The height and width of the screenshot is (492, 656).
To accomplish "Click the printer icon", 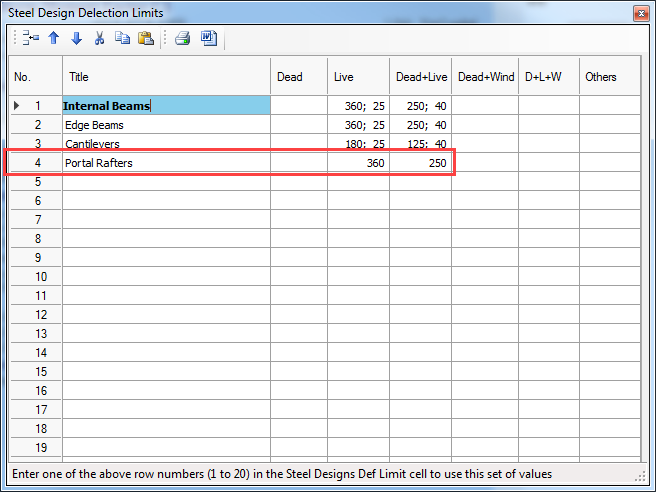I will point(182,39).
